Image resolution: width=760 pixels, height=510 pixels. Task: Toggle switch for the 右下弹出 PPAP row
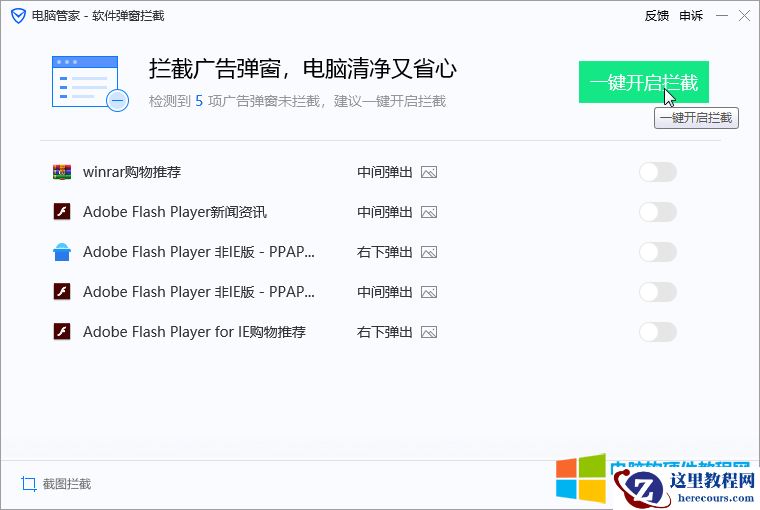tap(657, 252)
